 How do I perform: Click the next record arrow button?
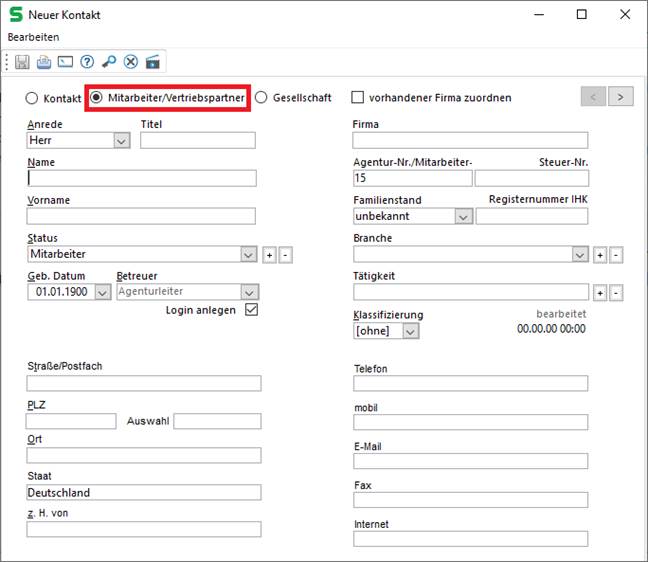[x=621, y=97]
